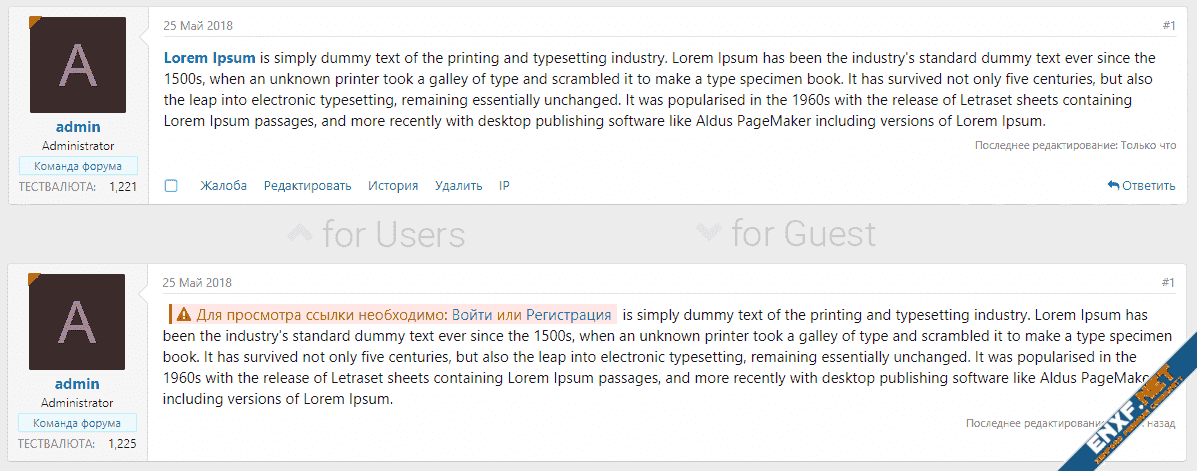Click the second post's date 25 Май 2018
This screenshot has height=471, width=1197.
(198, 283)
